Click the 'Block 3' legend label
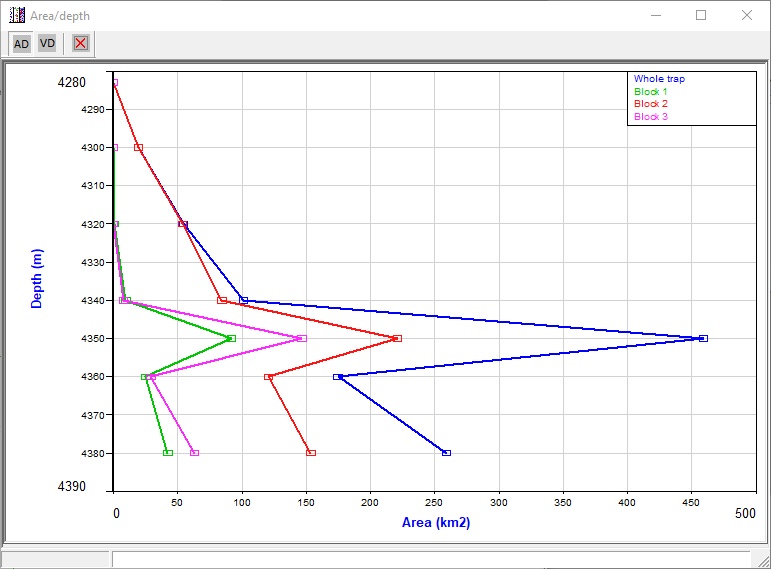Image resolution: width=771 pixels, height=569 pixels. click(x=651, y=117)
